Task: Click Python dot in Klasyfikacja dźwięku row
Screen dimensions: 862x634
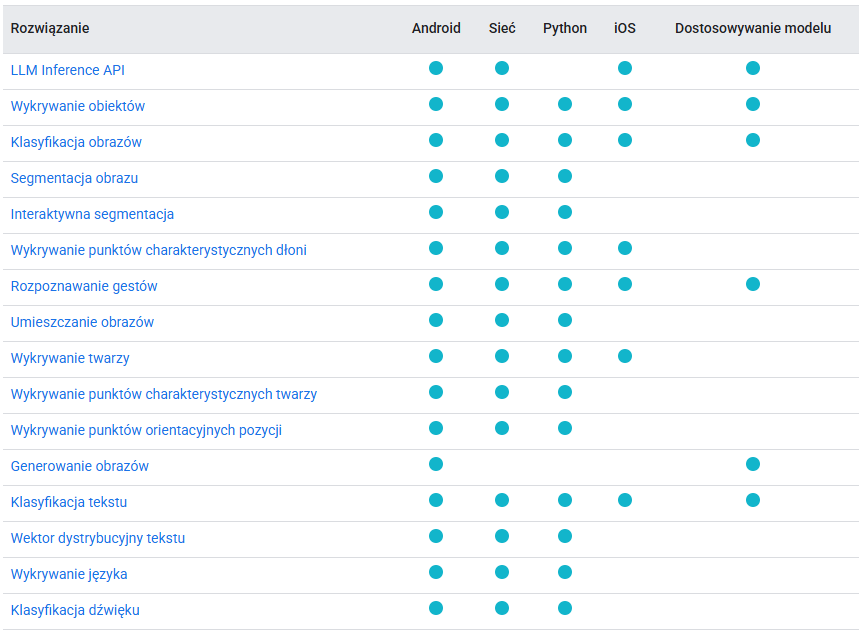Action: point(565,609)
